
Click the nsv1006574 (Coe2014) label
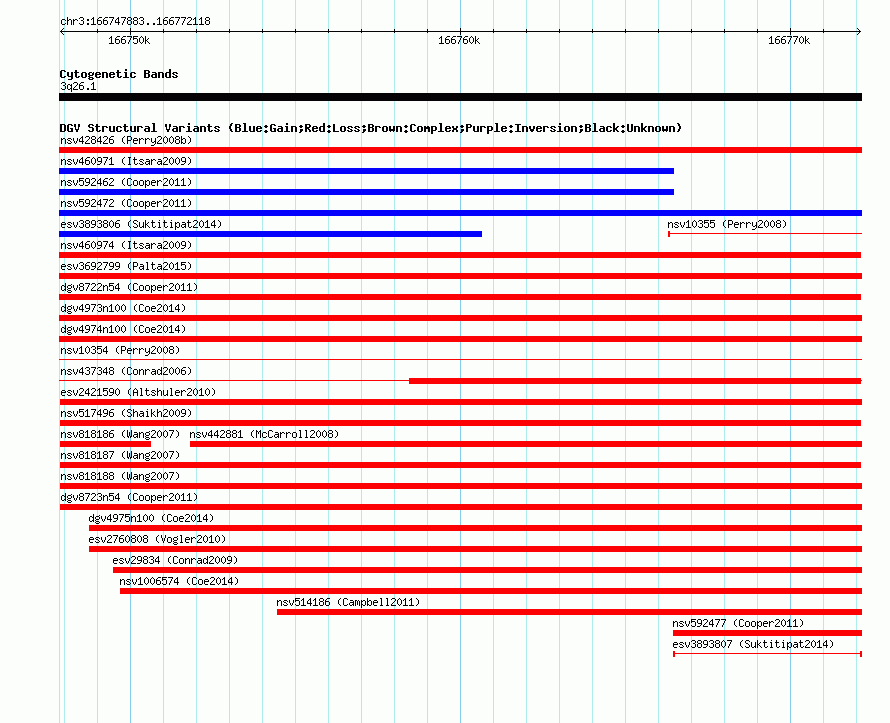click(179, 581)
